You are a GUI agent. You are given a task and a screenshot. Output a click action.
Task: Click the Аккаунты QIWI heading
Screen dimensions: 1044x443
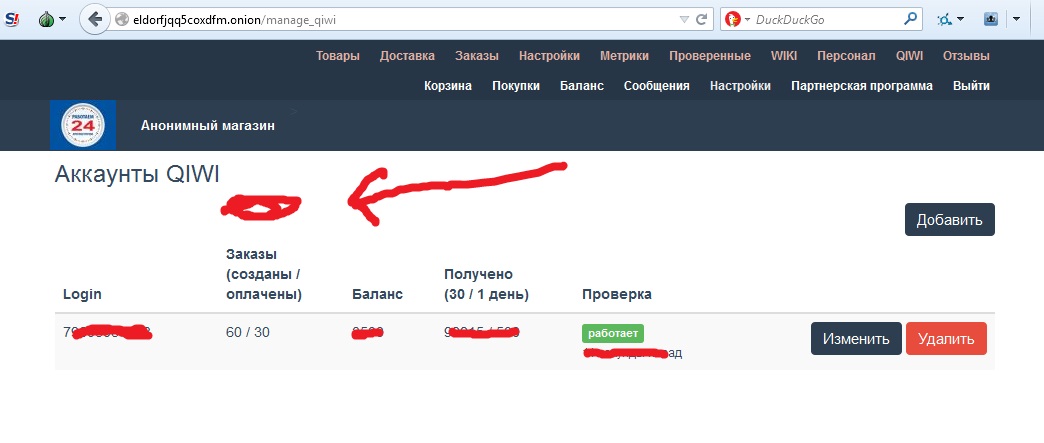click(137, 175)
